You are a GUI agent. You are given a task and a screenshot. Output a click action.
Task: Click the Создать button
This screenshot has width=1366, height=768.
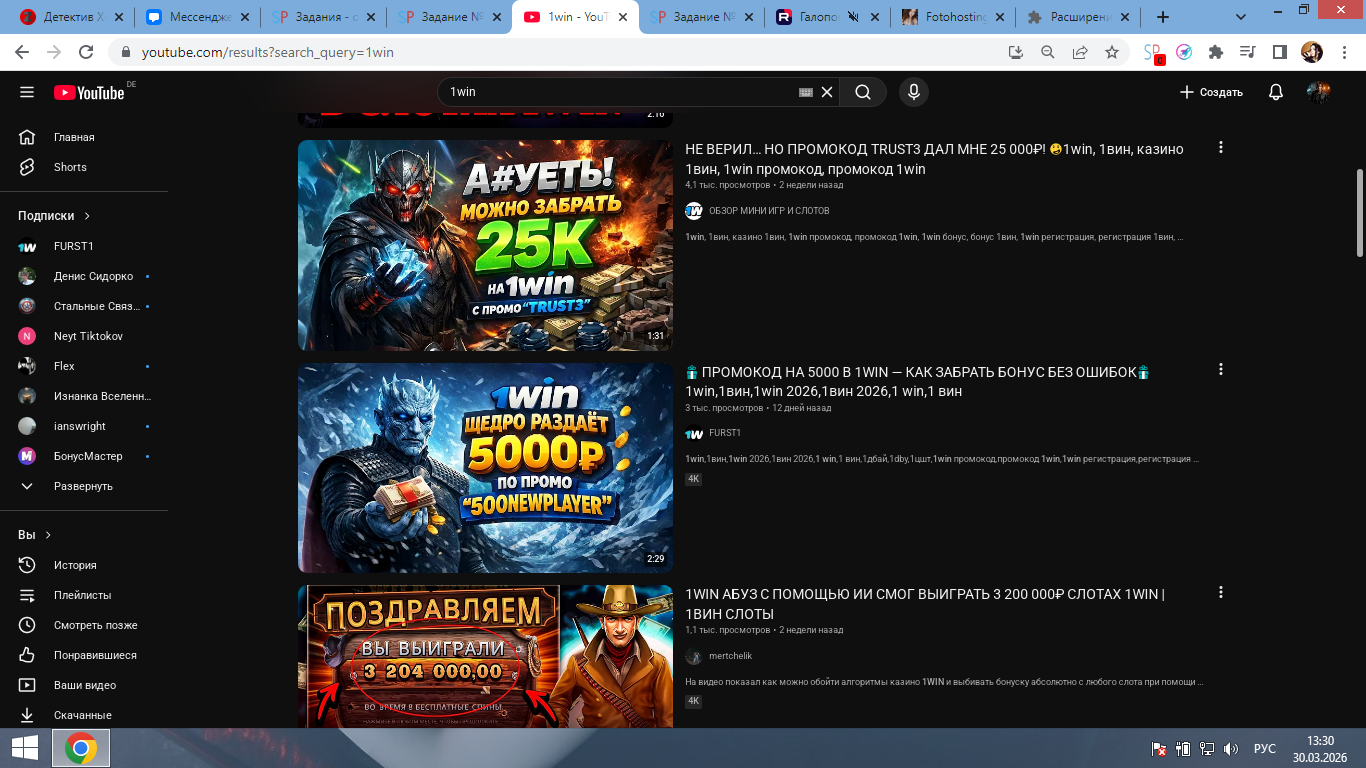(x=1211, y=92)
